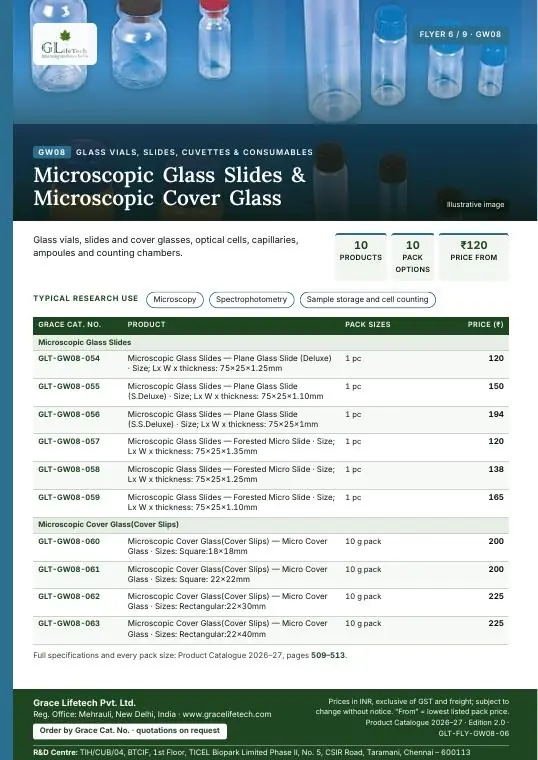
Task: Click the Microscopic Glass Slides main title
Action: 170,187
